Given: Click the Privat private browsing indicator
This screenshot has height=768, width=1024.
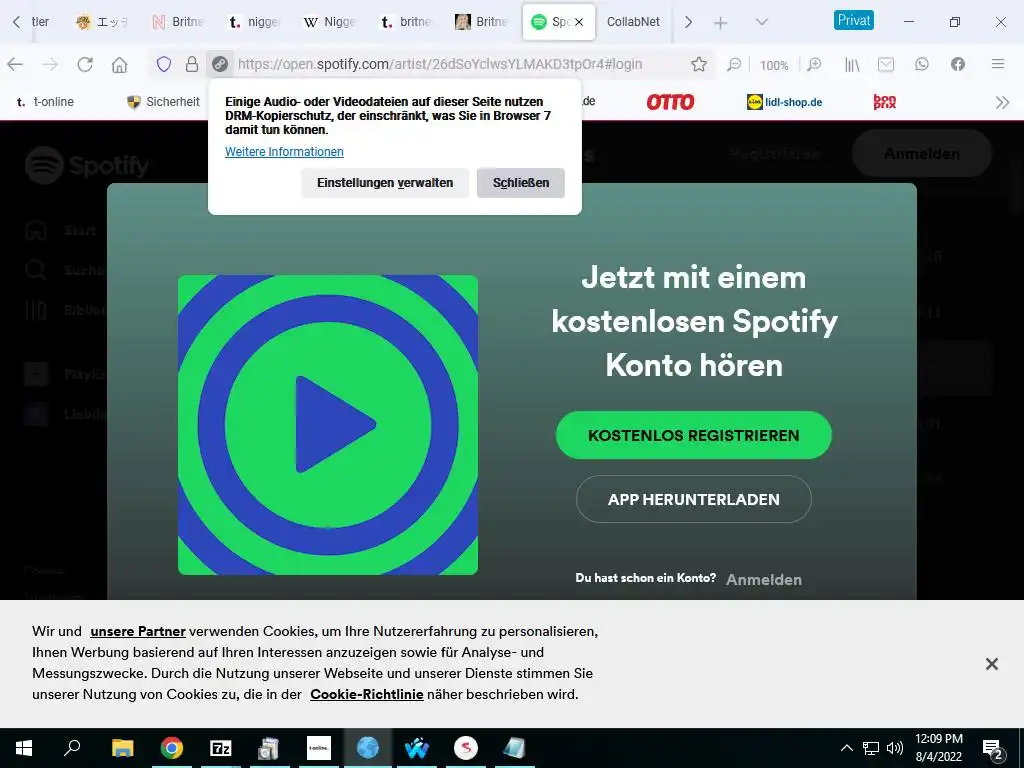Looking at the screenshot, I should coord(854,20).
